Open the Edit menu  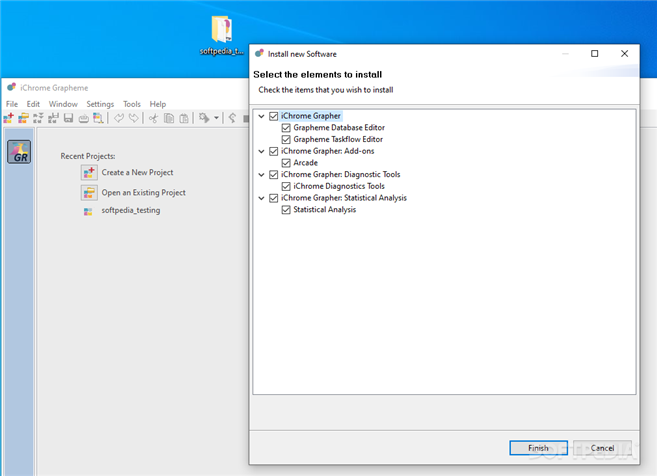33,104
